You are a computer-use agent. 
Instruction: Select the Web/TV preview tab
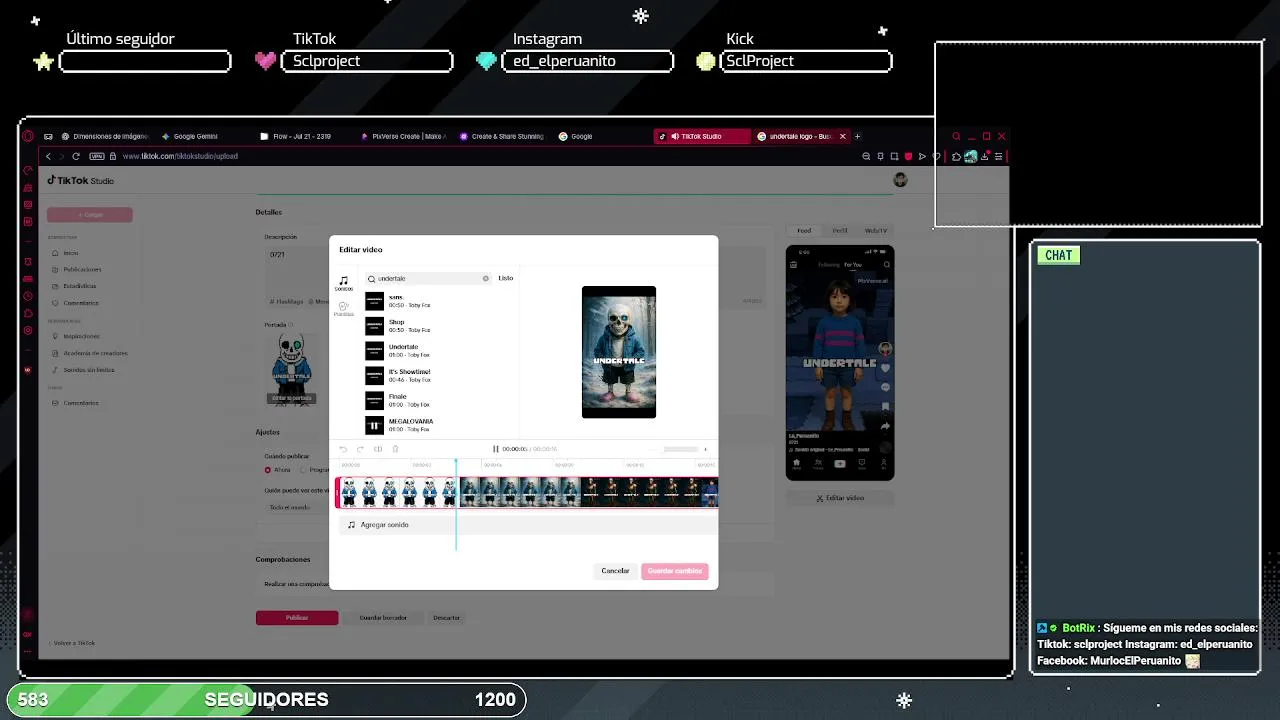coord(876,231)
